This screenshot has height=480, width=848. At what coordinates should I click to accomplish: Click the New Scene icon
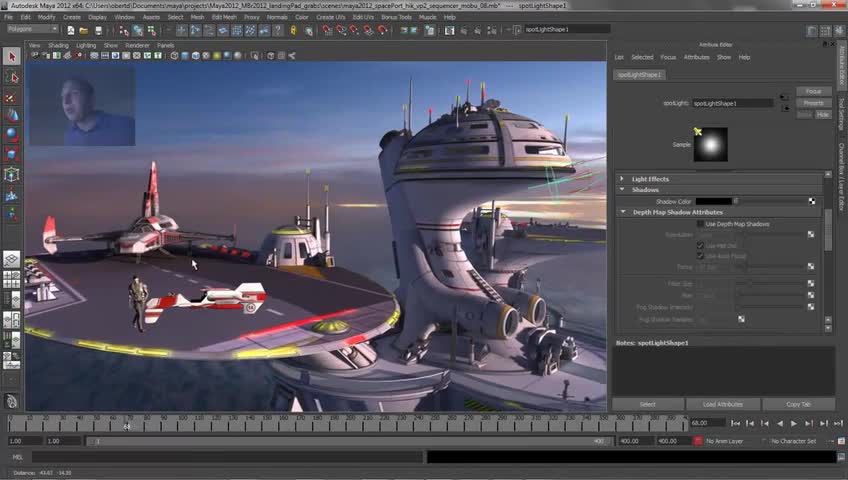point(71,30)
